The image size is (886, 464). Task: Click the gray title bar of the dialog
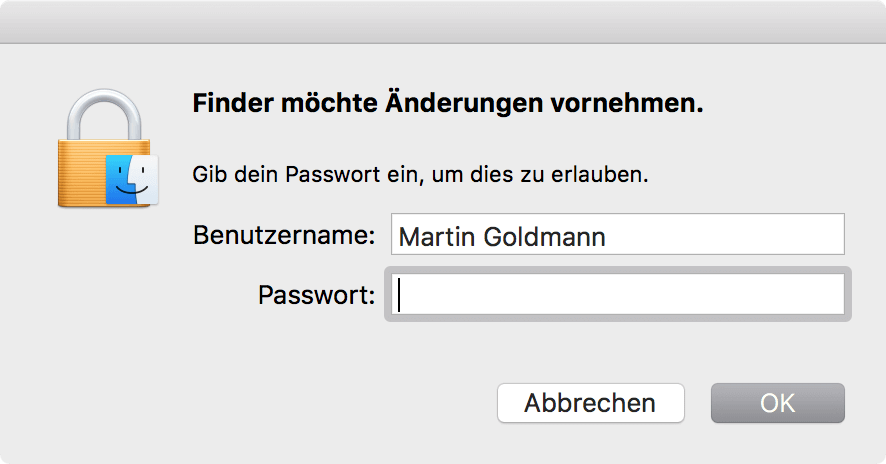point(443,21)
